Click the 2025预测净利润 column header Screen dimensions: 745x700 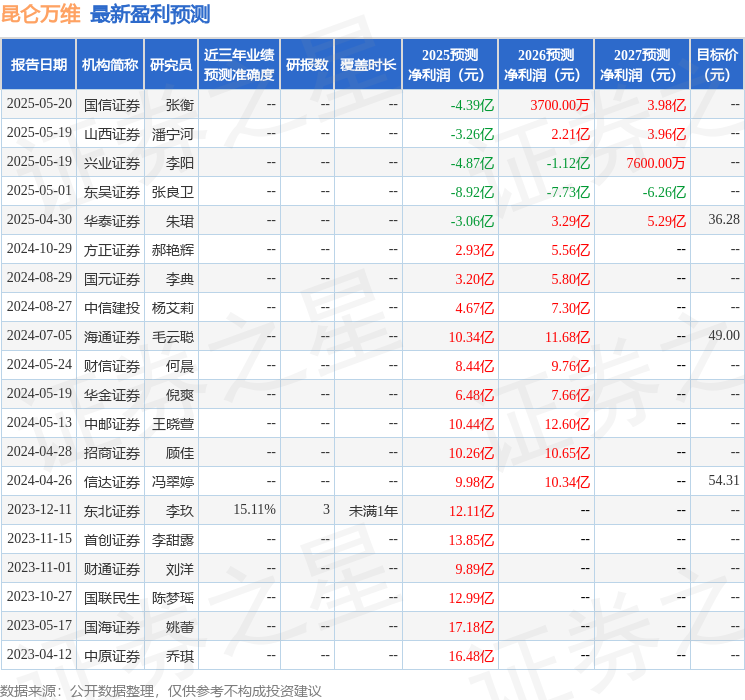click(450, 65)
